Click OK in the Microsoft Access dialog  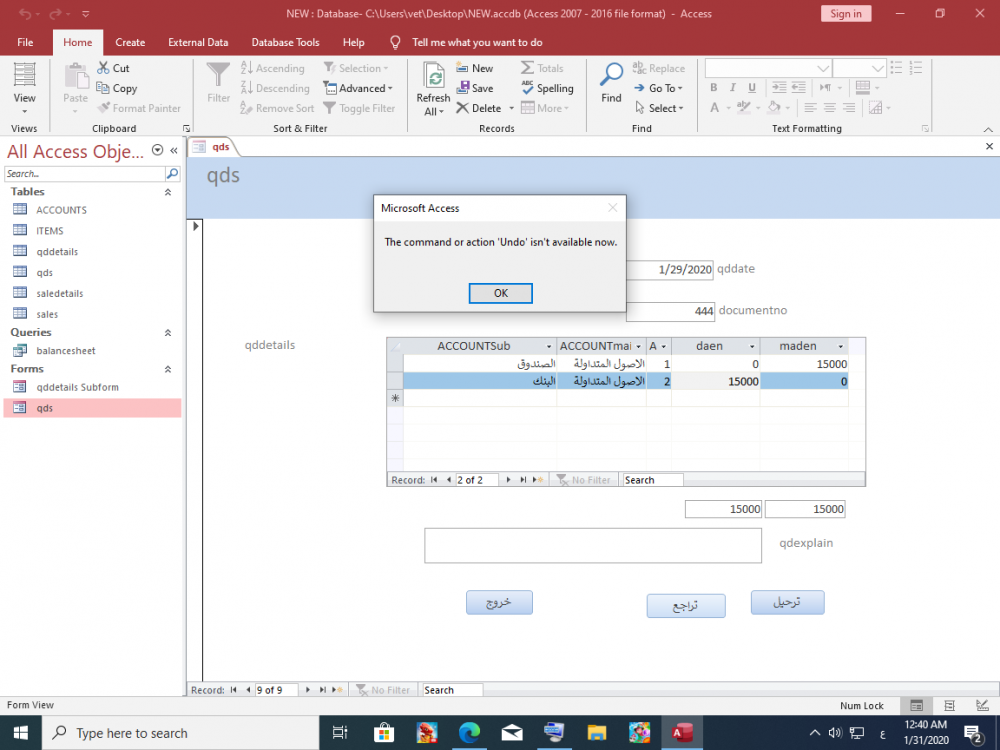501,293
